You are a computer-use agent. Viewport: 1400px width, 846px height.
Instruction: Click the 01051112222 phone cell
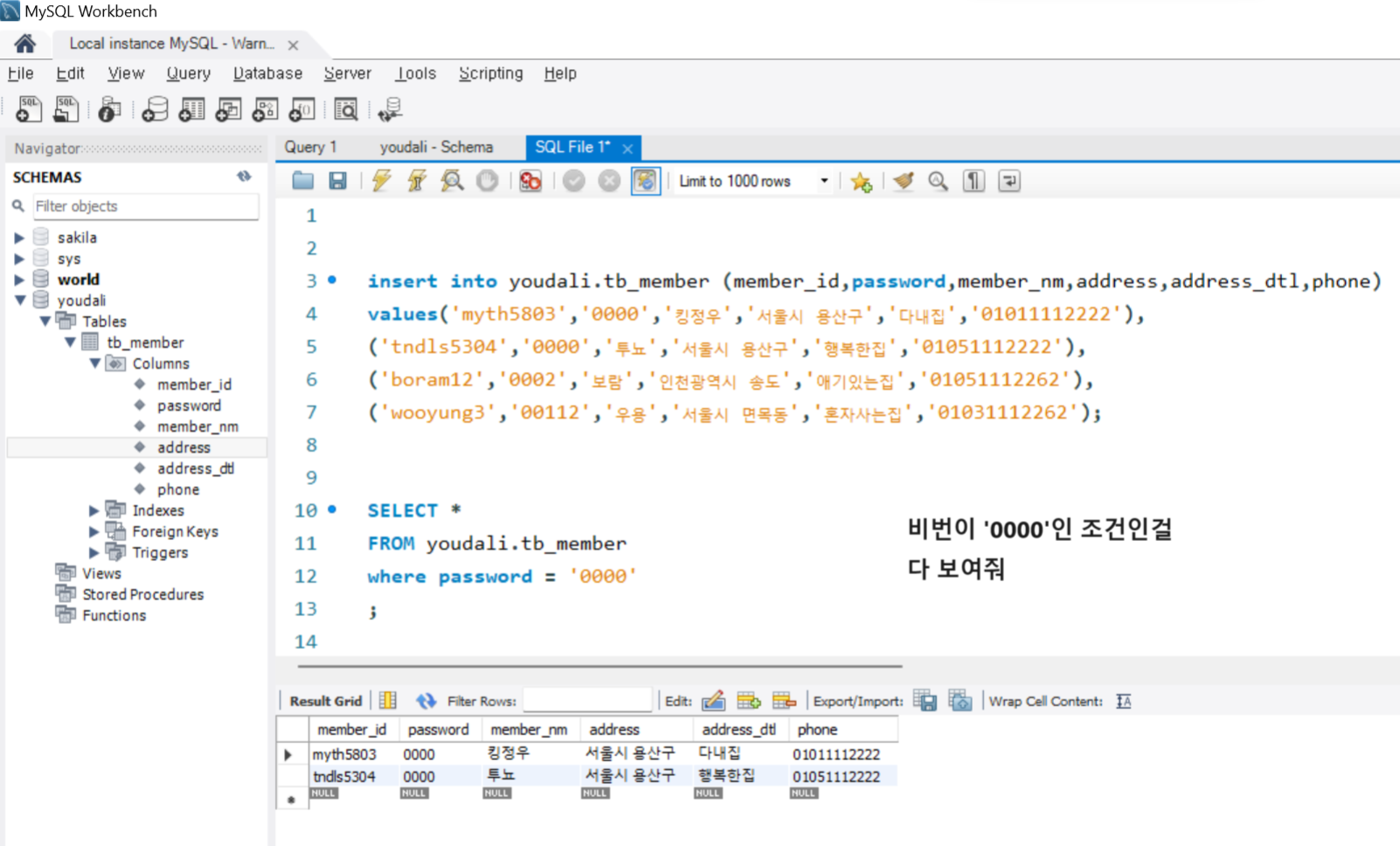click(842, 776)
